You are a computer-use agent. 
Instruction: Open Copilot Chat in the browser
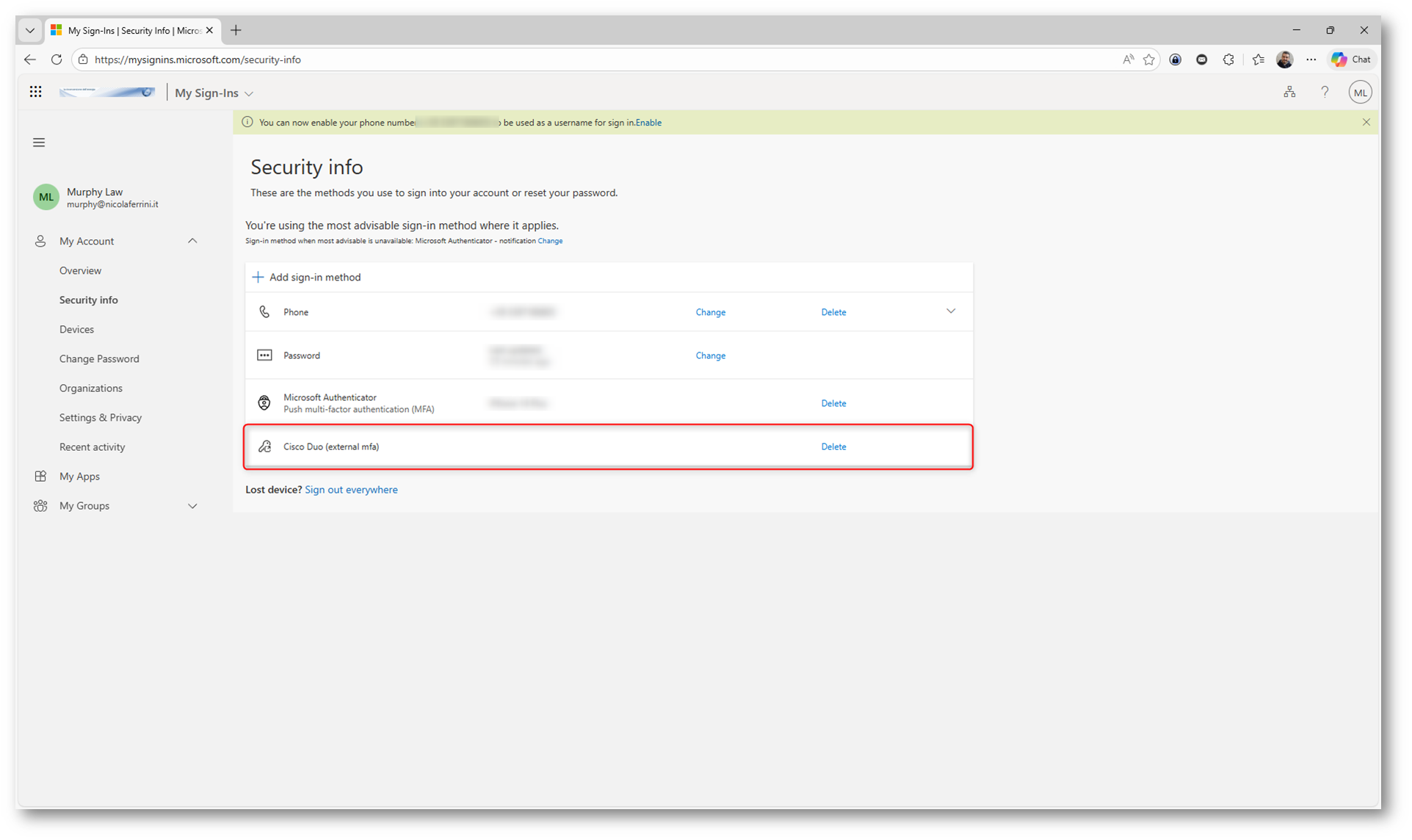[1352, 59]
